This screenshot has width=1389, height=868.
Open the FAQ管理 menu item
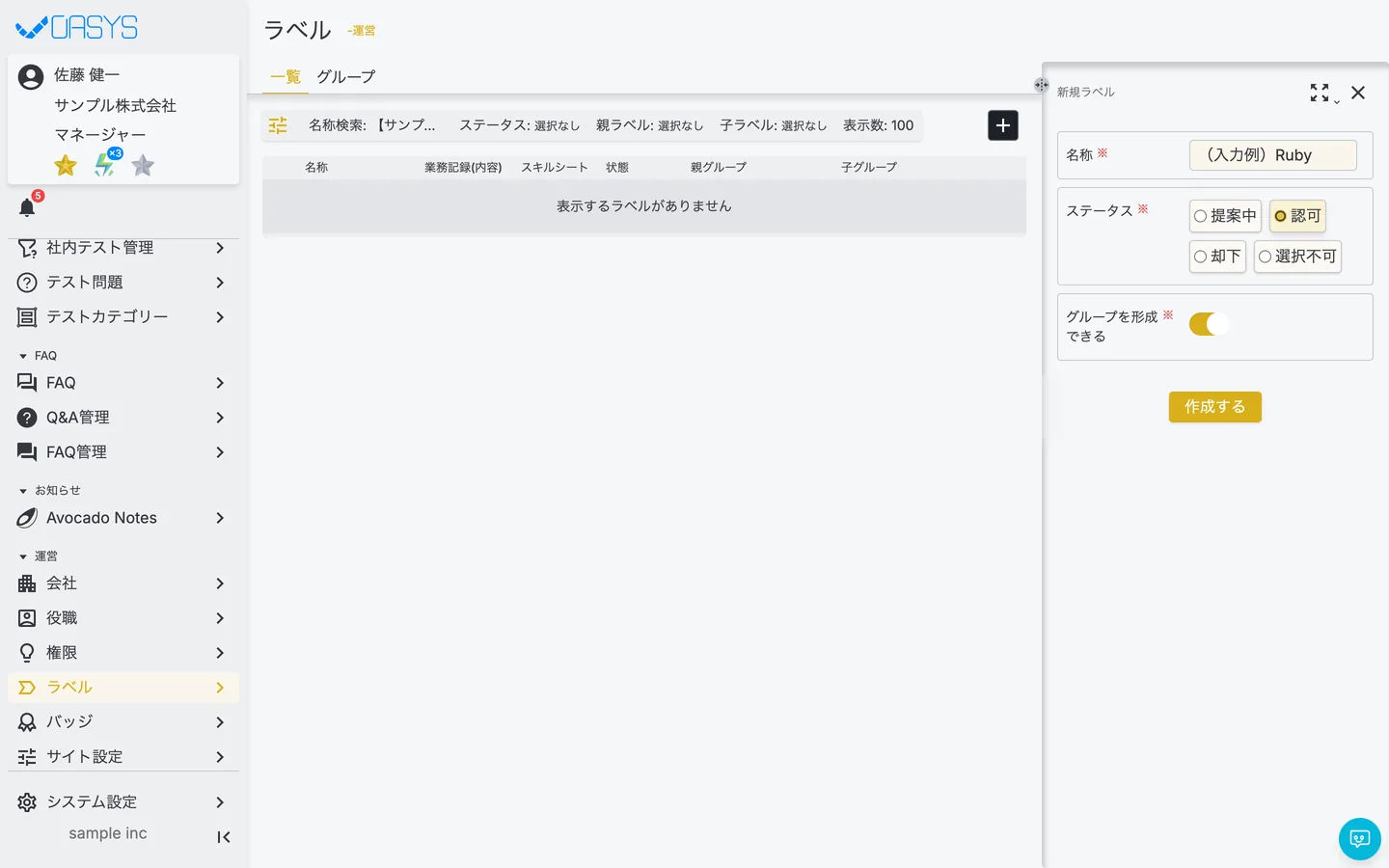[x=123, y=452]
